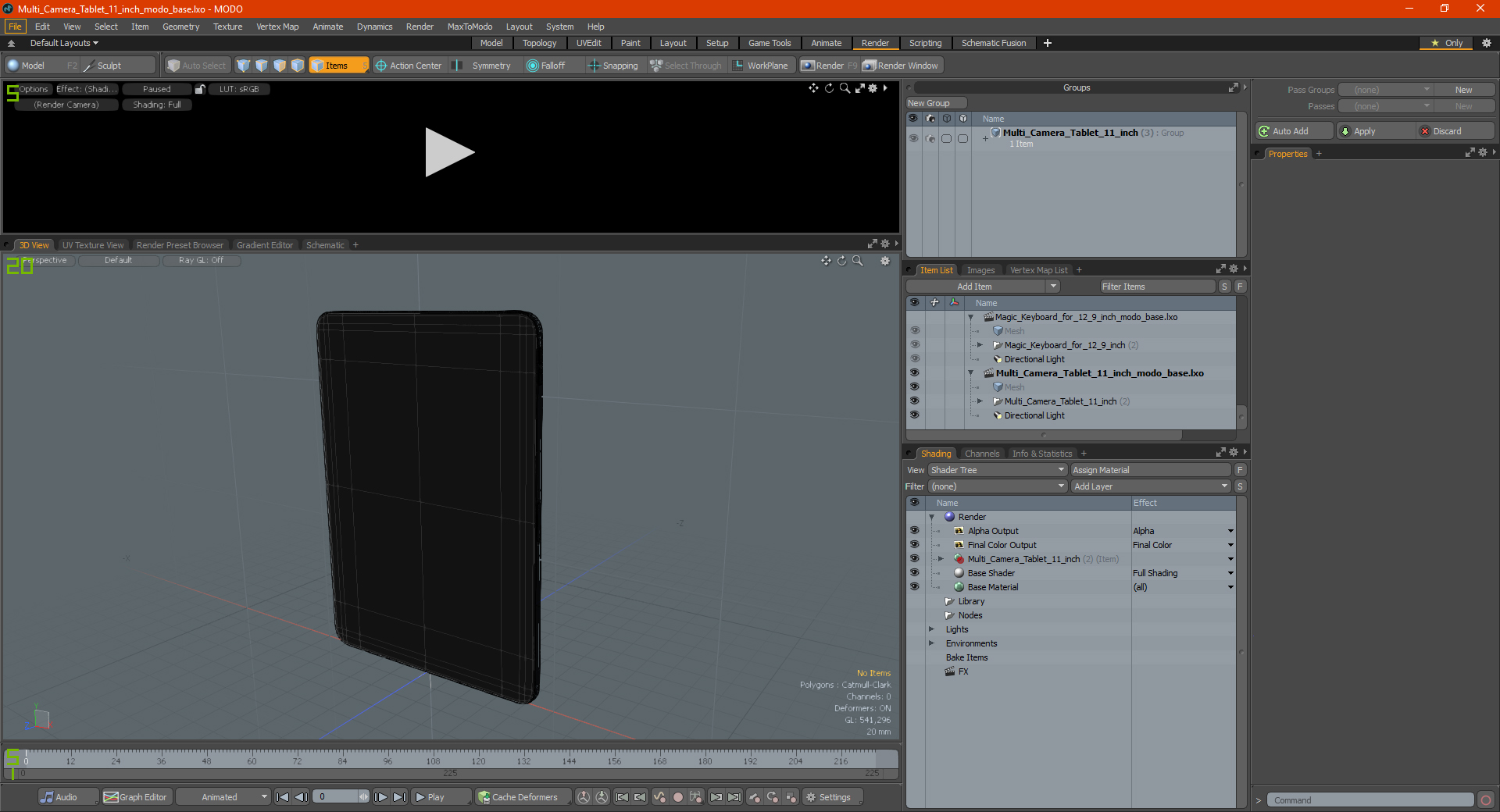Screen dimensions: 1500x812
Task: Toggle the WorkPlane icon
Action: [x=738, y=66]
